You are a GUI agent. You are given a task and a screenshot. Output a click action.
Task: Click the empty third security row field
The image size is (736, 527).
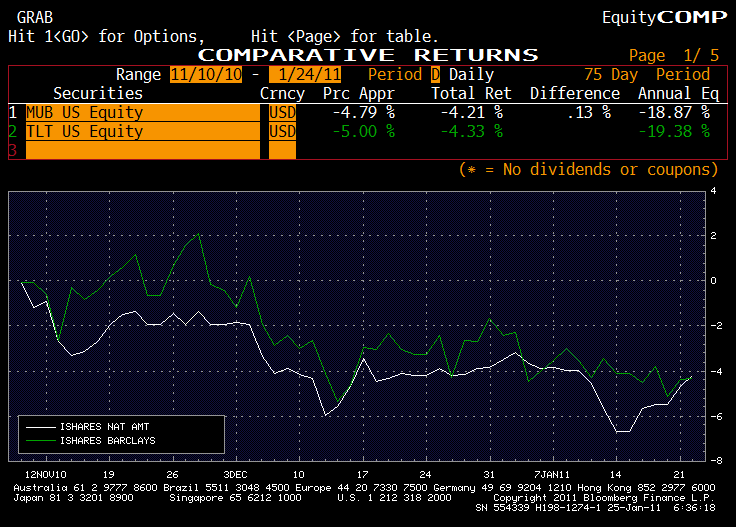point(142,151)
